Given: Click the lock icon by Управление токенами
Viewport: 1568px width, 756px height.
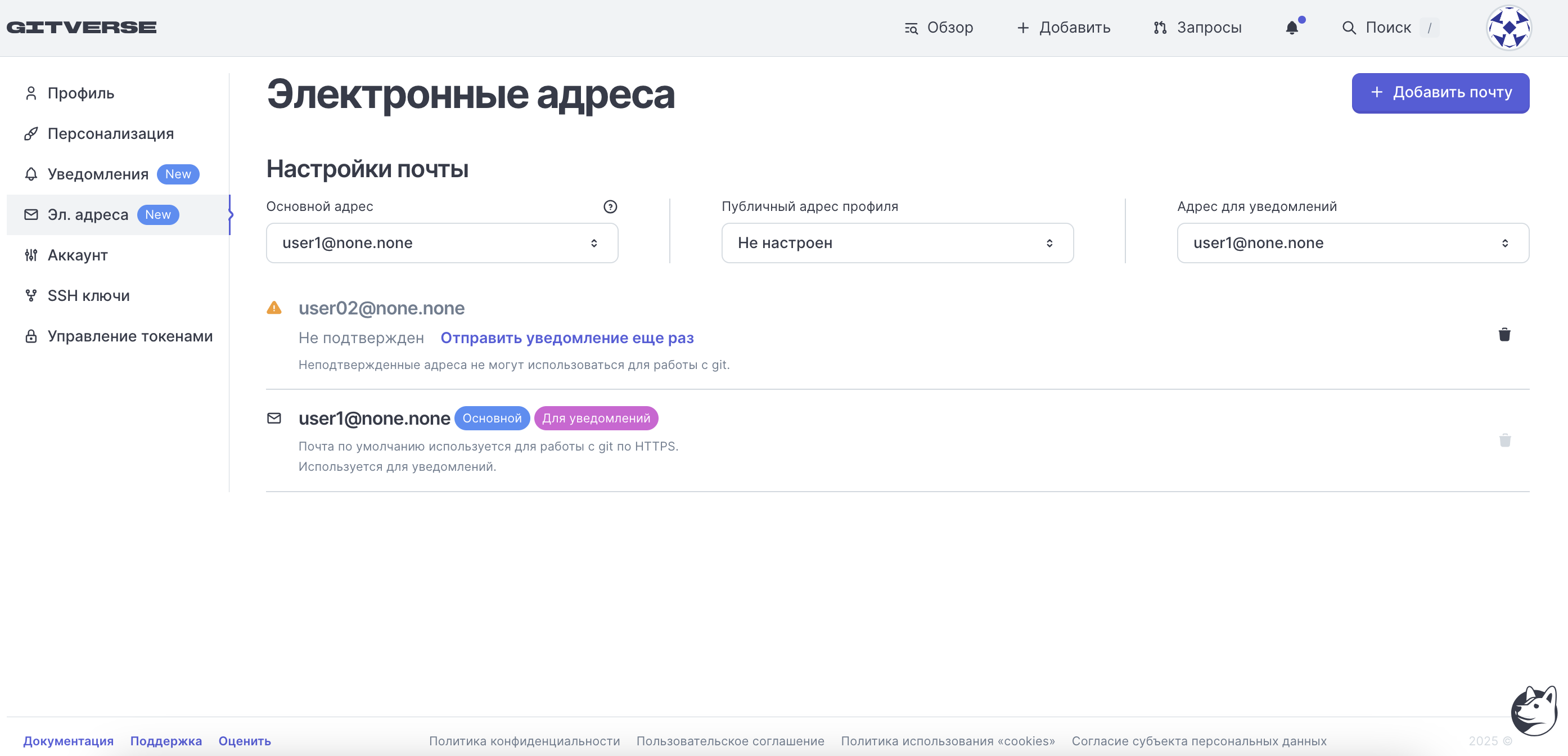Looking at the screenshot, I should pos(30,336).
